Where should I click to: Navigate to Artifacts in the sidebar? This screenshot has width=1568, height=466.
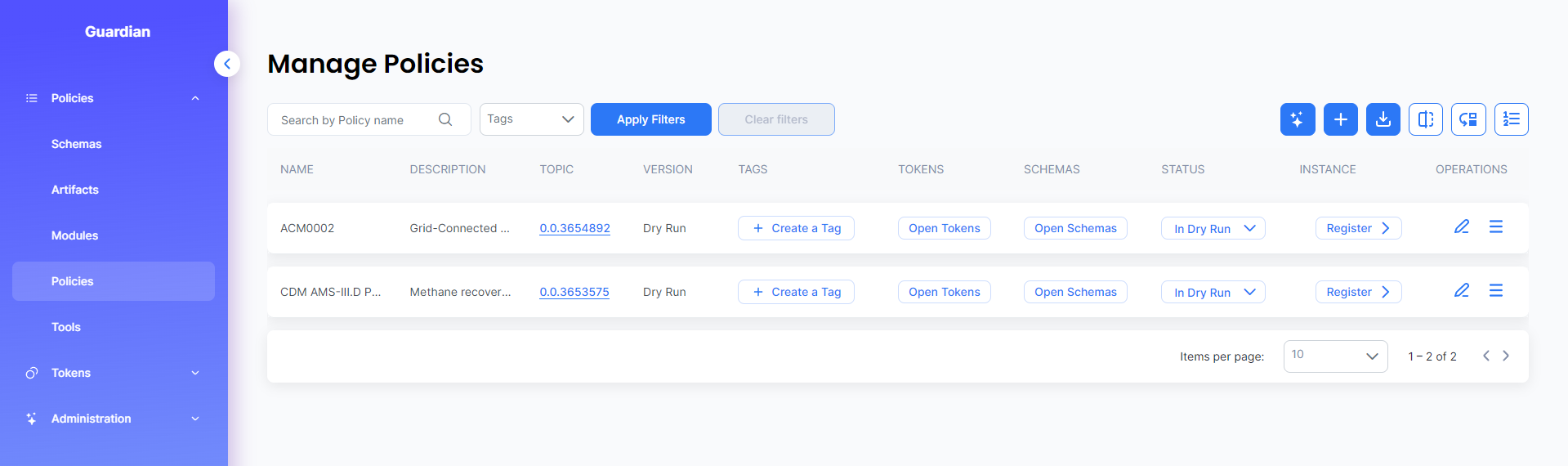(75, 190)
